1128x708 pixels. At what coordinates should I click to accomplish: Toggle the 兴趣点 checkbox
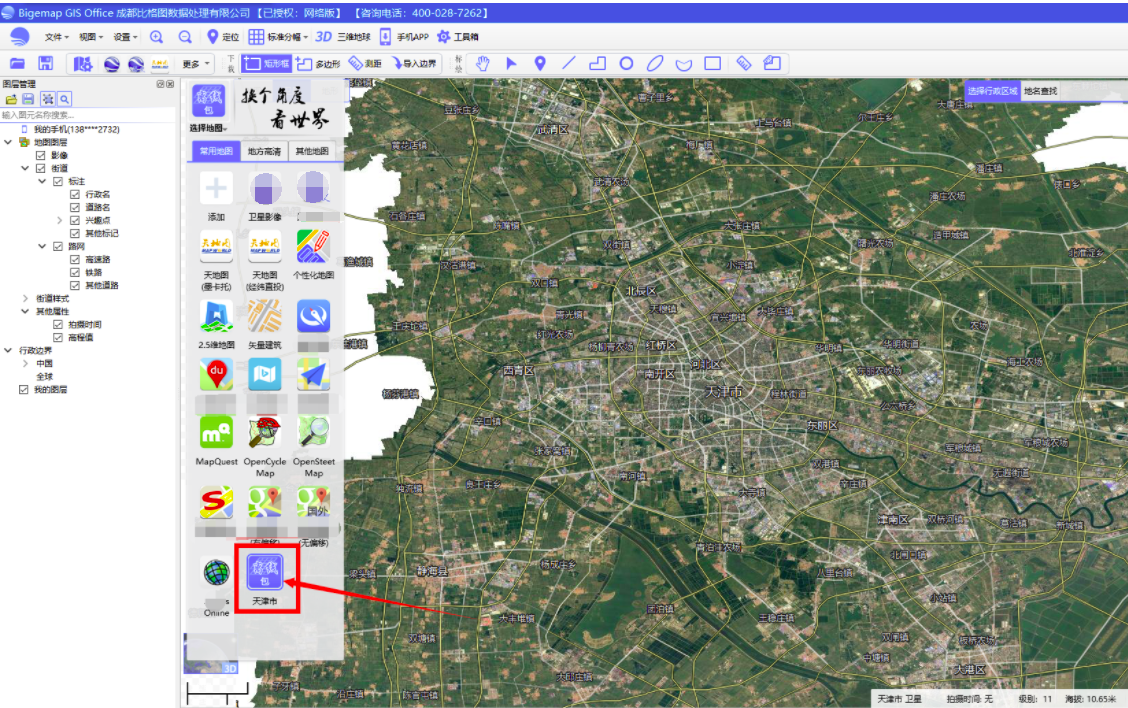pyautogui.click(x=75, y=220)
